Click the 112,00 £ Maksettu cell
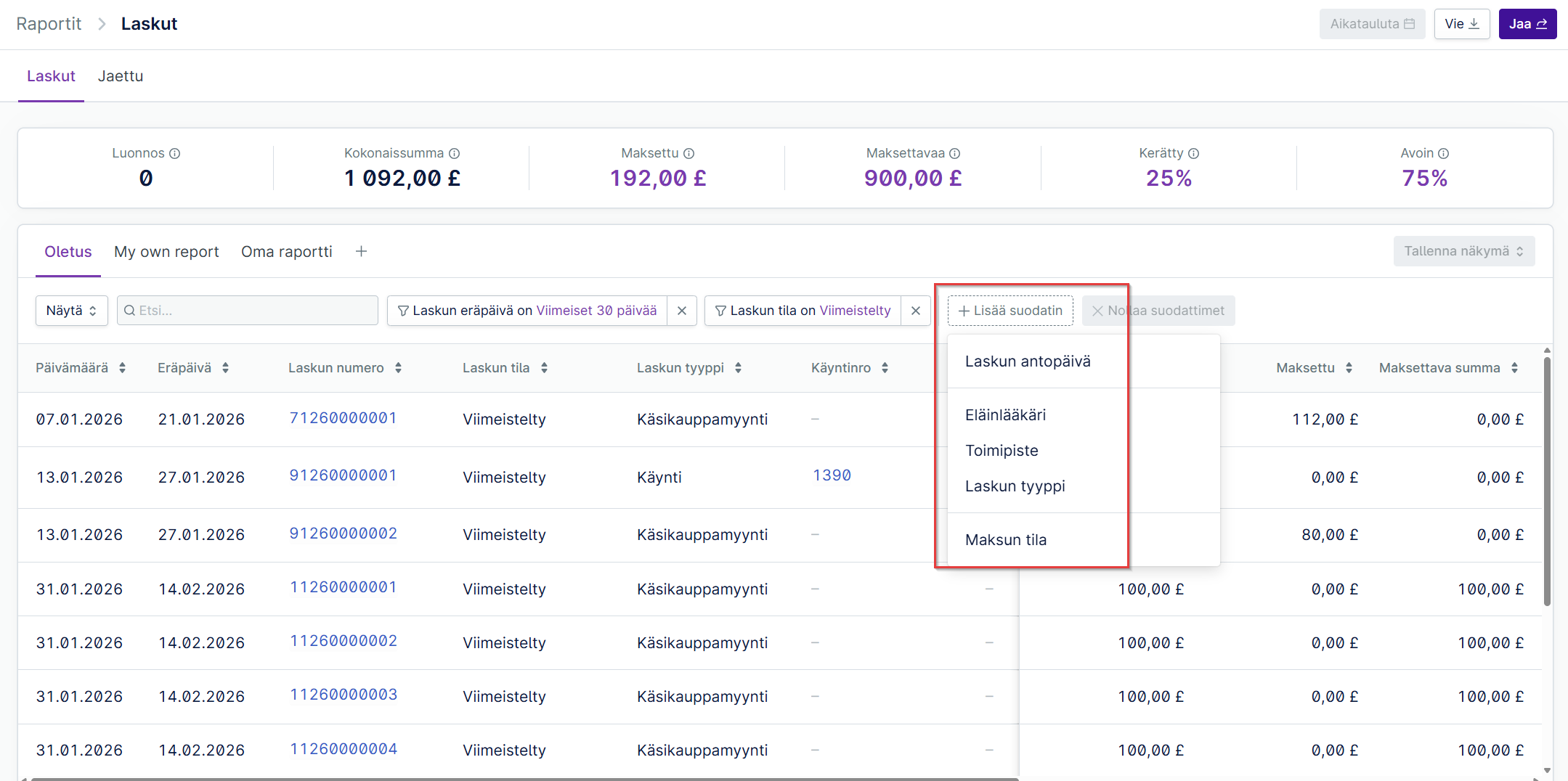The image size is (1568, 781). 1325,420
